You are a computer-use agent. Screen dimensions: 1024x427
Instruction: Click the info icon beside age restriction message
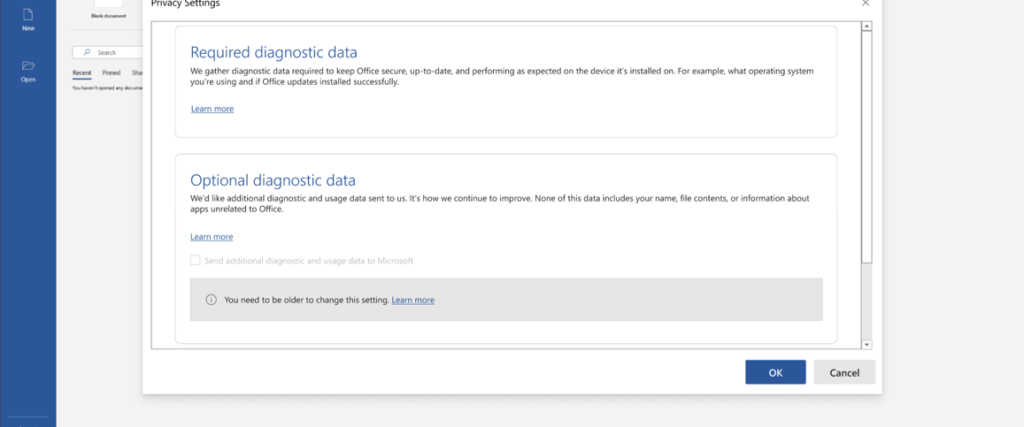point(211,300)
